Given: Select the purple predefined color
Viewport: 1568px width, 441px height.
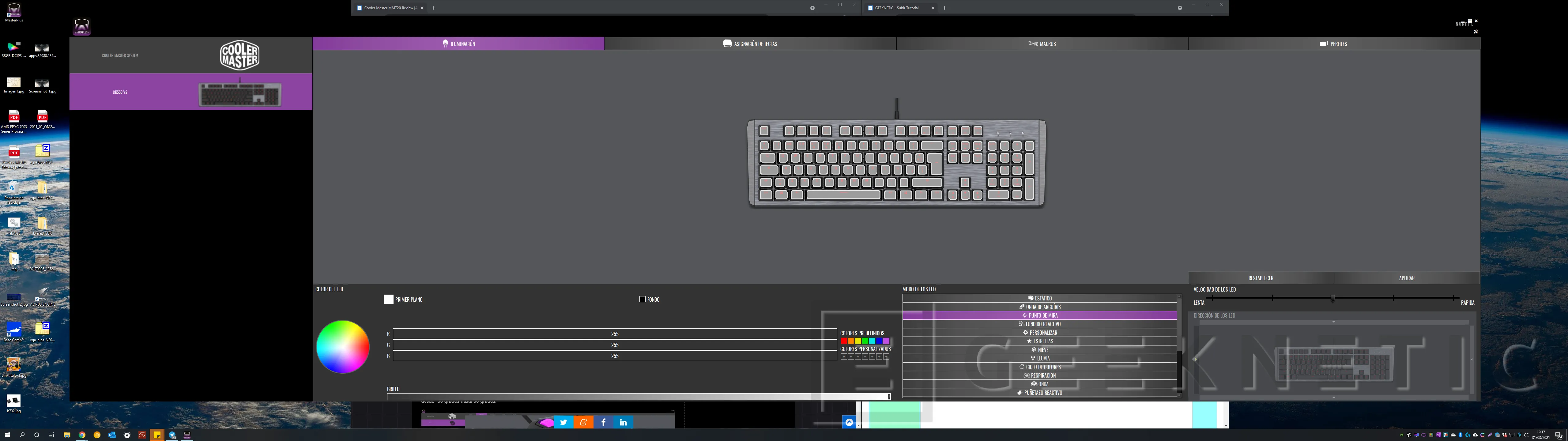Looking at the screenshot, I should pyautogui.click(x=886, y=341).
